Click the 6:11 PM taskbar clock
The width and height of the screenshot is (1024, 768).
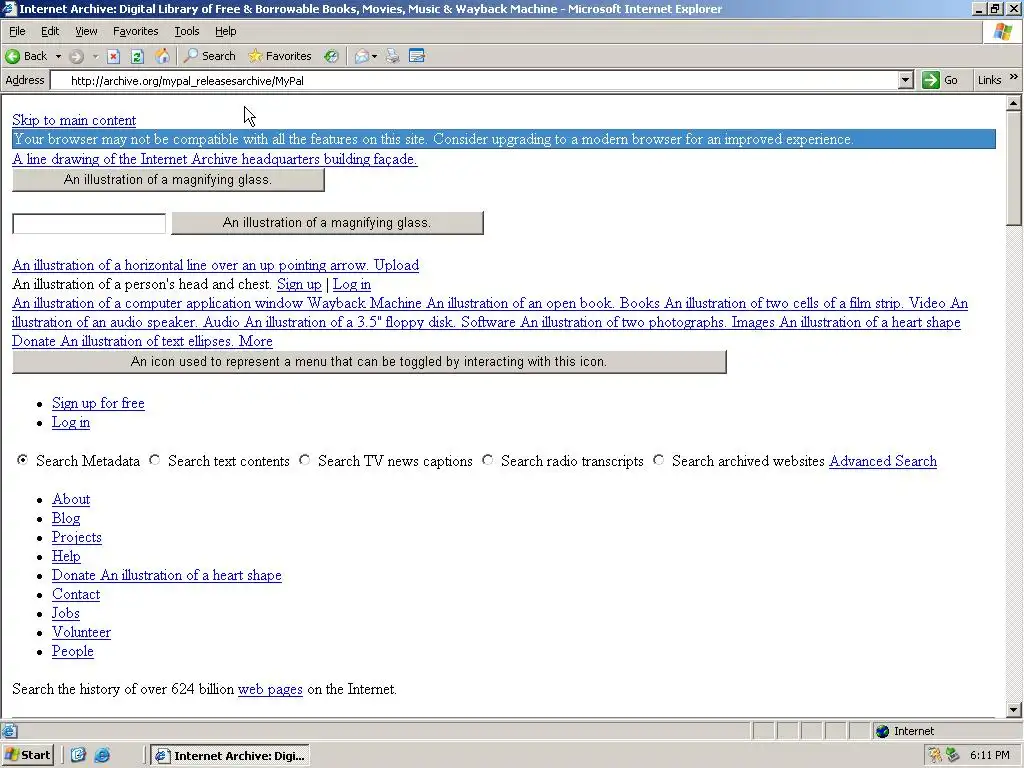989,755
